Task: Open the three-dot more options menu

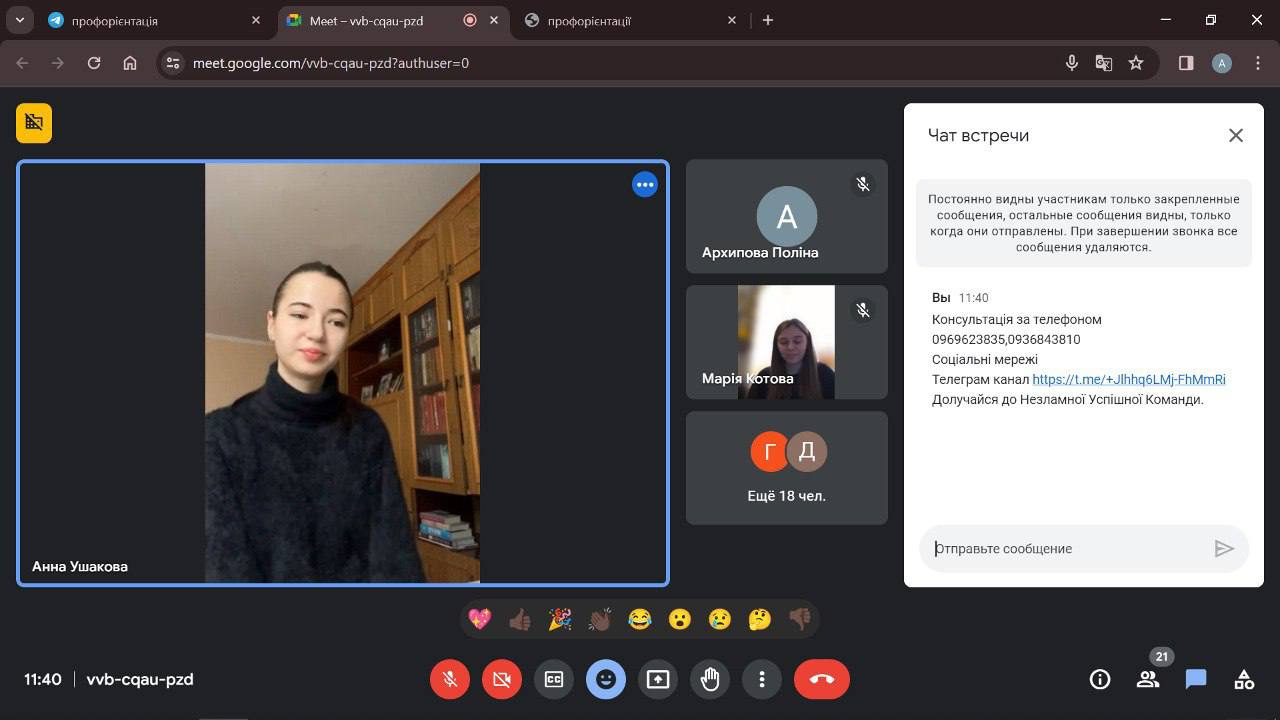Action: (762, 679)
